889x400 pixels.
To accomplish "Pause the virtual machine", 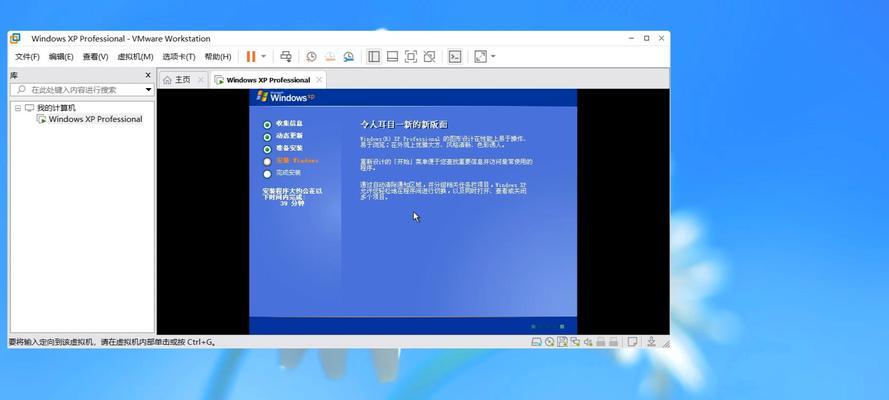I will pos(251,57).
